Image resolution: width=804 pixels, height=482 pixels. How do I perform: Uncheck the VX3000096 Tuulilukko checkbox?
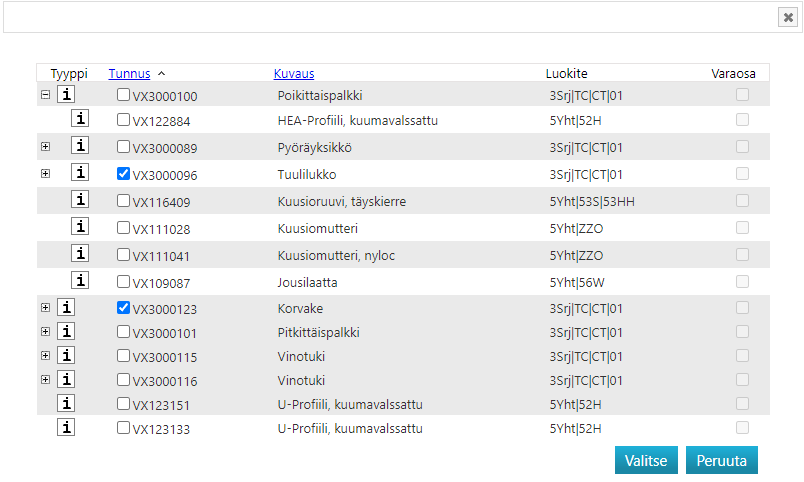tap(123, 174)
